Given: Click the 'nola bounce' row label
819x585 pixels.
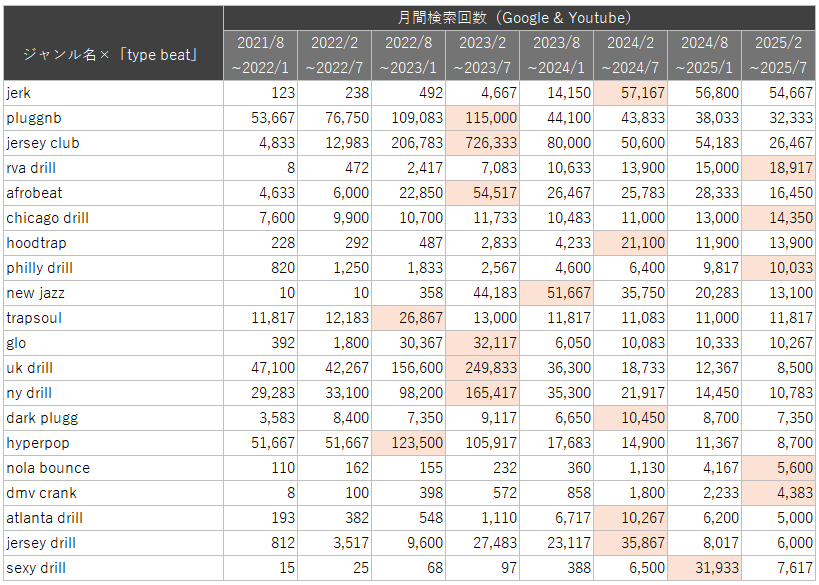Looking at the screenshot, I should (114, 468).
